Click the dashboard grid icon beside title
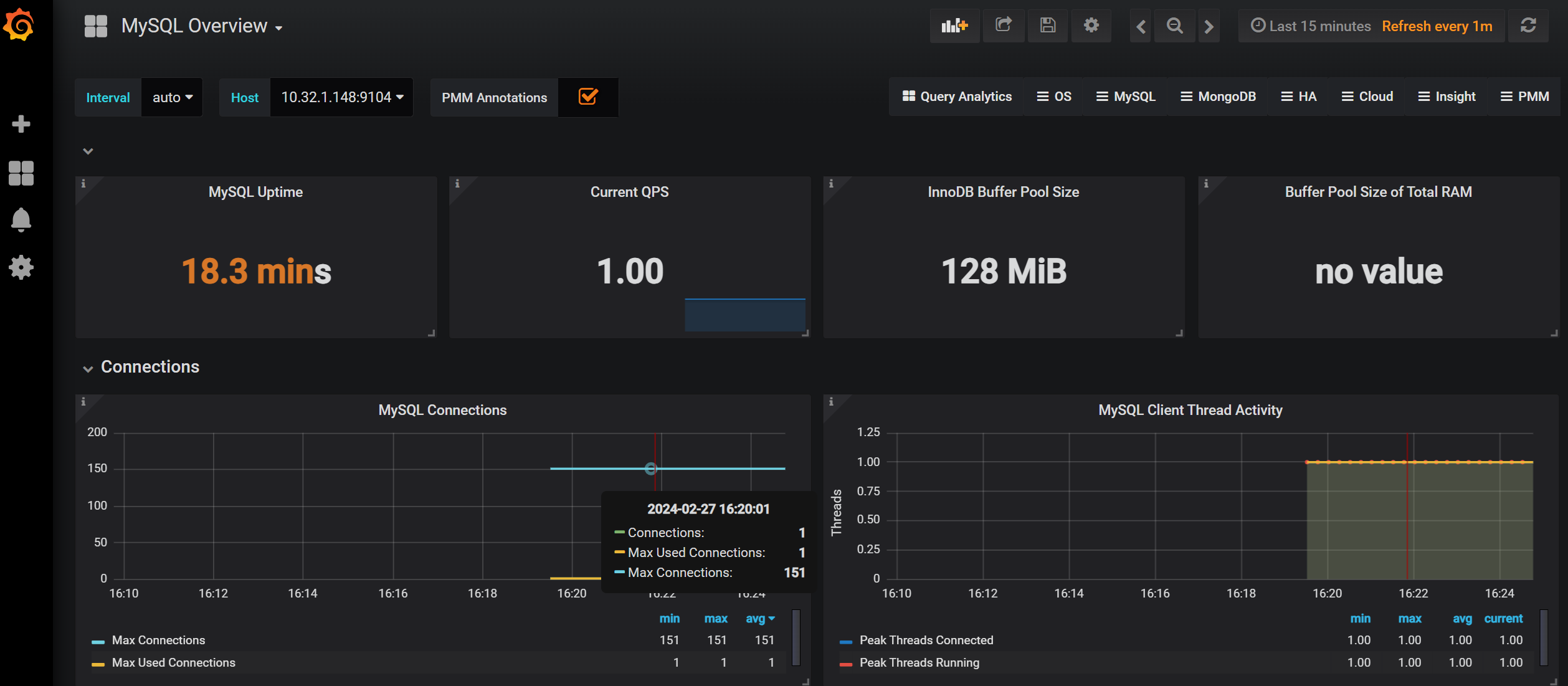This screenshot has width=1568, height=686. [96, 26]
